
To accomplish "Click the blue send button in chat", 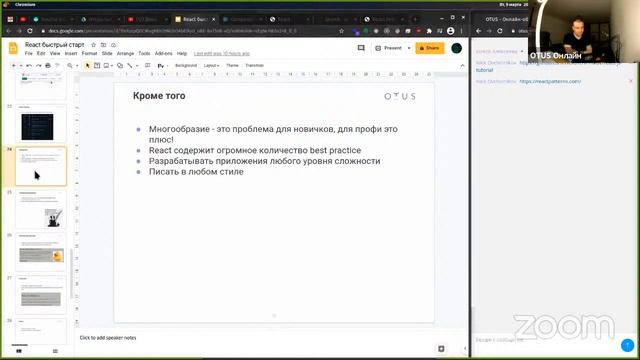I will point(627,345).
